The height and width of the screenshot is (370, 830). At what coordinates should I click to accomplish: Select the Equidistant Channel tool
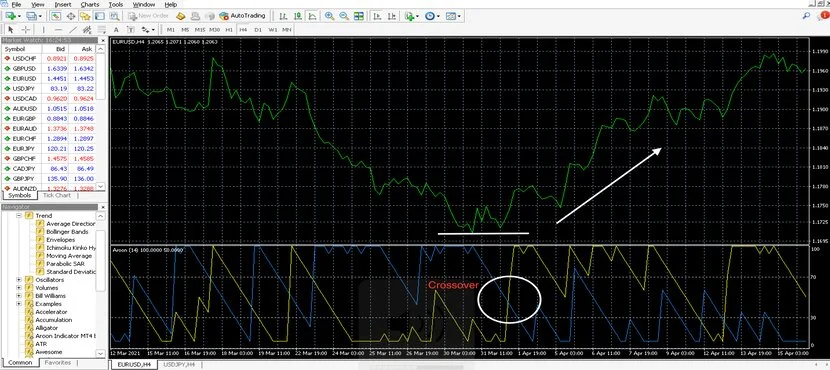click(87, 30)
